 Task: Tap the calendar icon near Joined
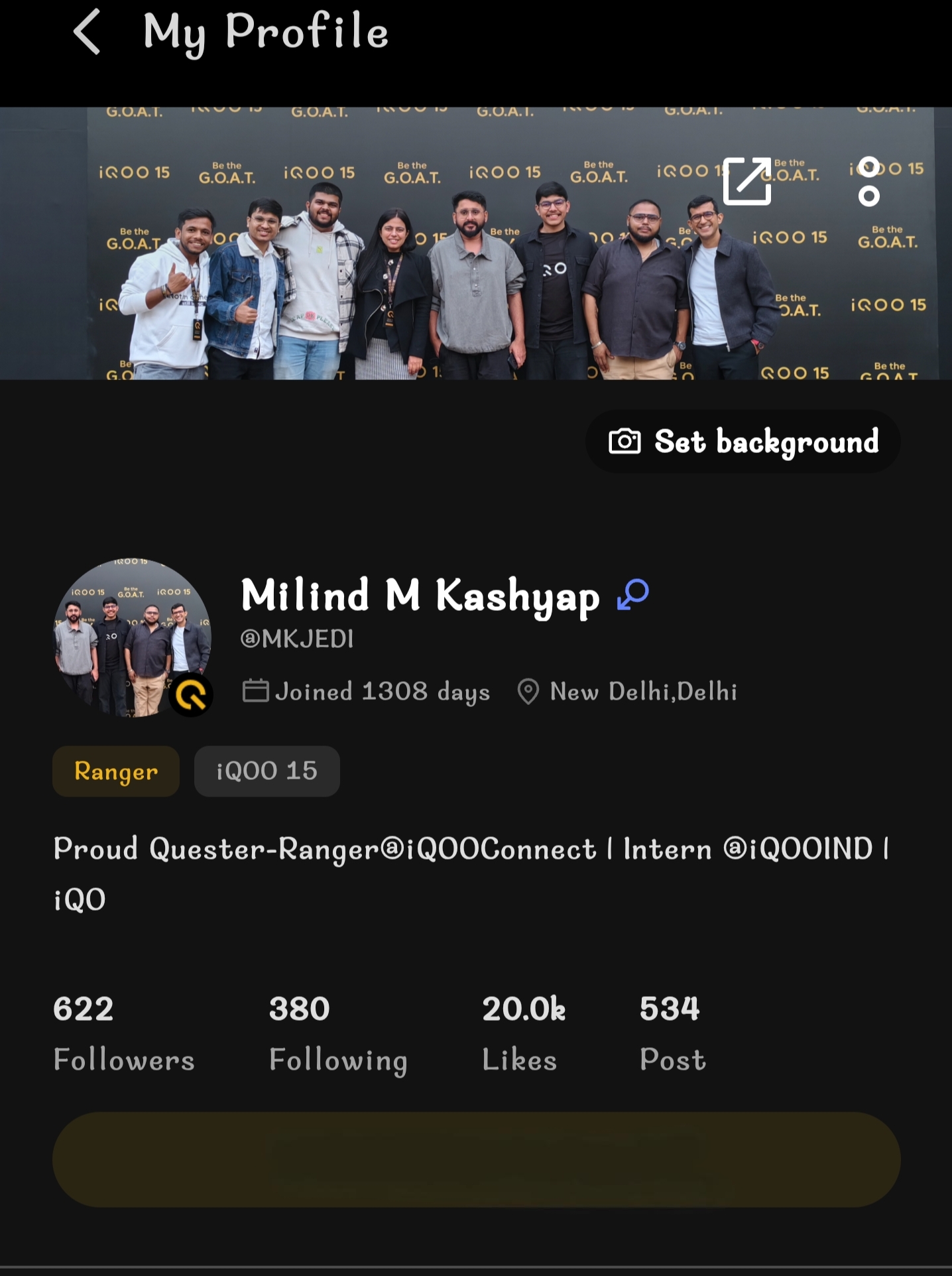tap(255, 691)
